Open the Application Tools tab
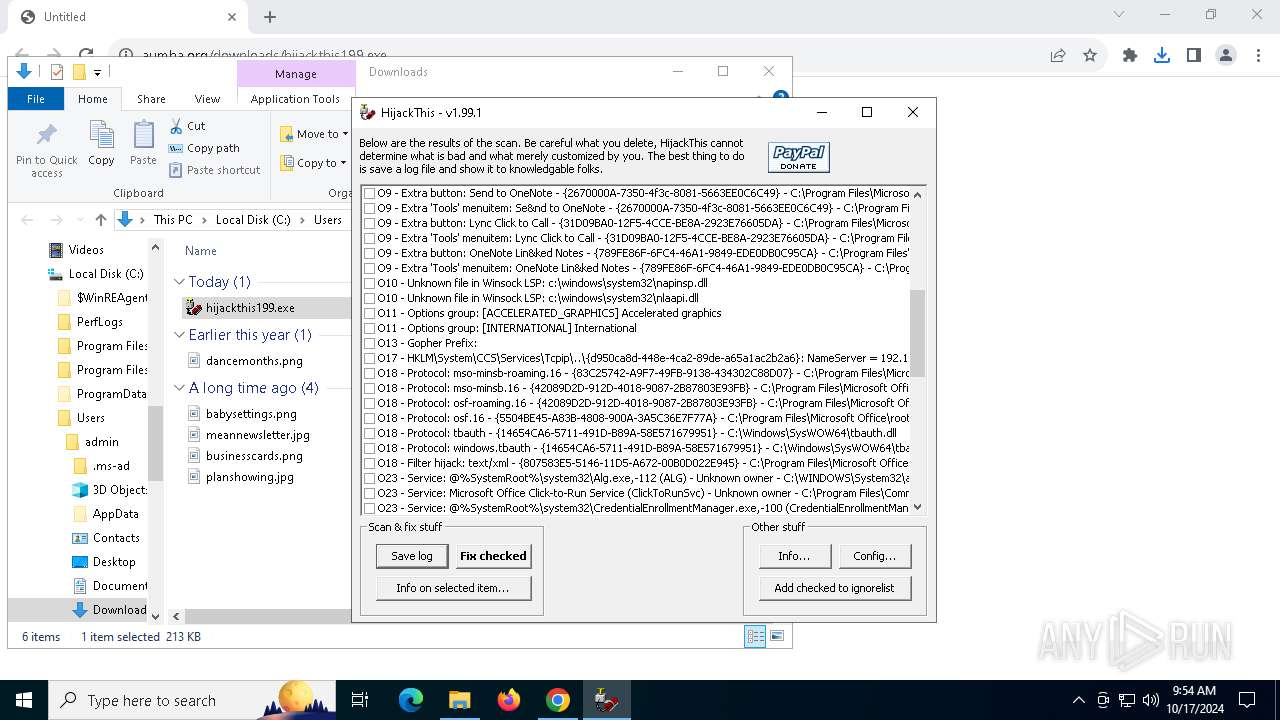The width and height of the screenshot is (1280, 720). point(295,99)
